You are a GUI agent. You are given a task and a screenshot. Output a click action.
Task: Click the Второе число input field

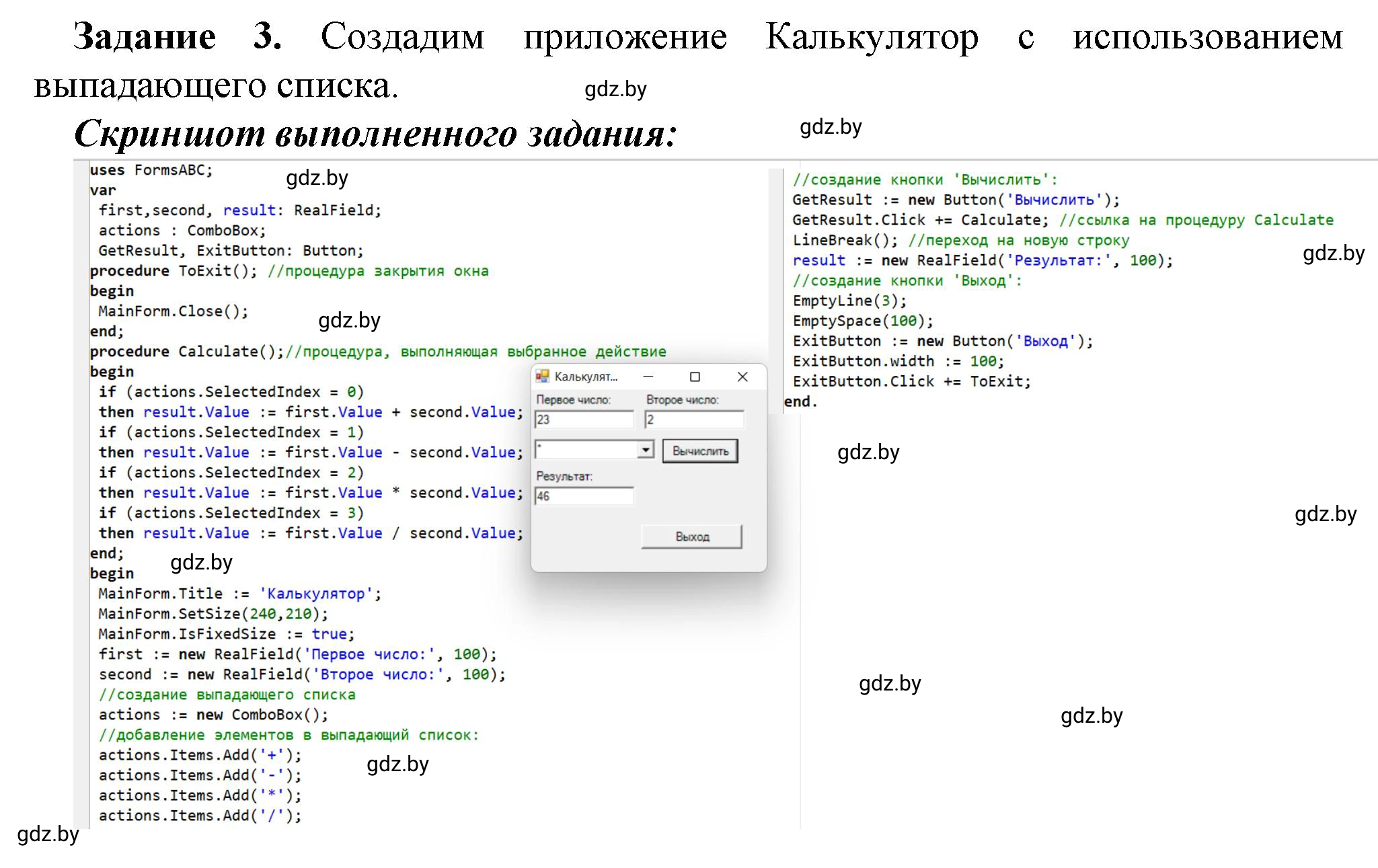(x=694, y=420)
